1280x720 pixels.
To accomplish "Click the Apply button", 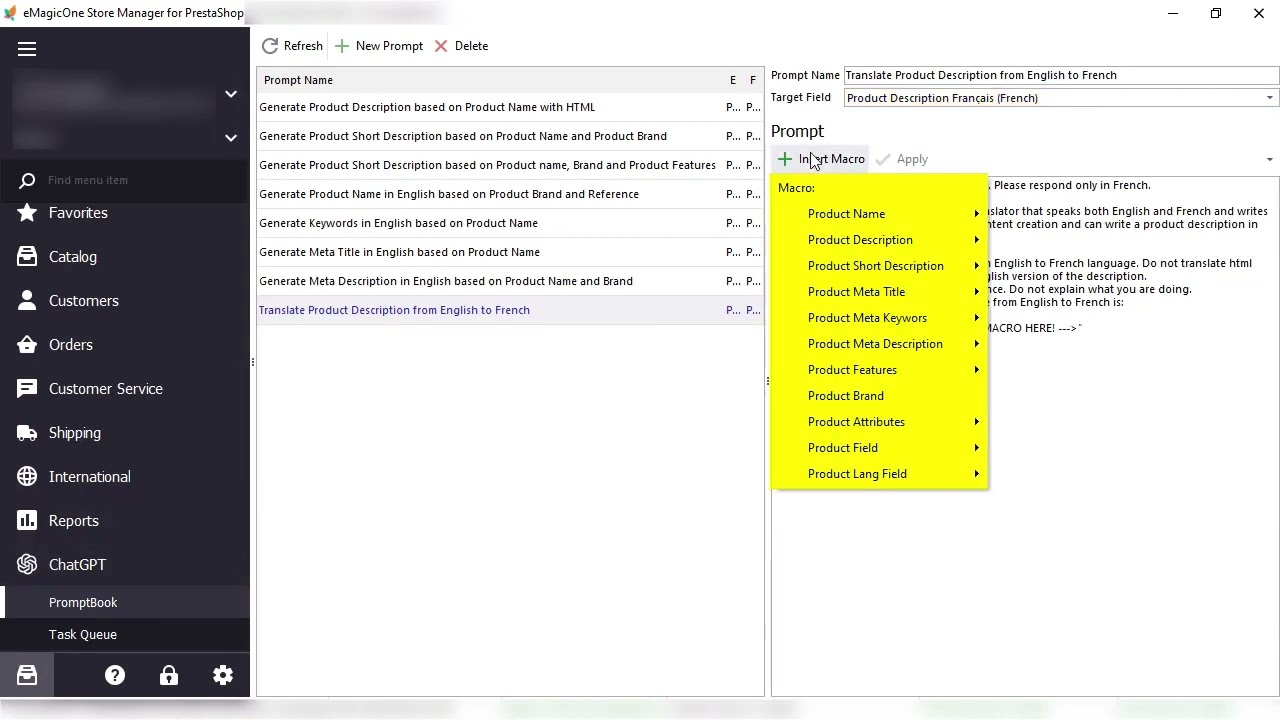I will click(x=902, y=159).
